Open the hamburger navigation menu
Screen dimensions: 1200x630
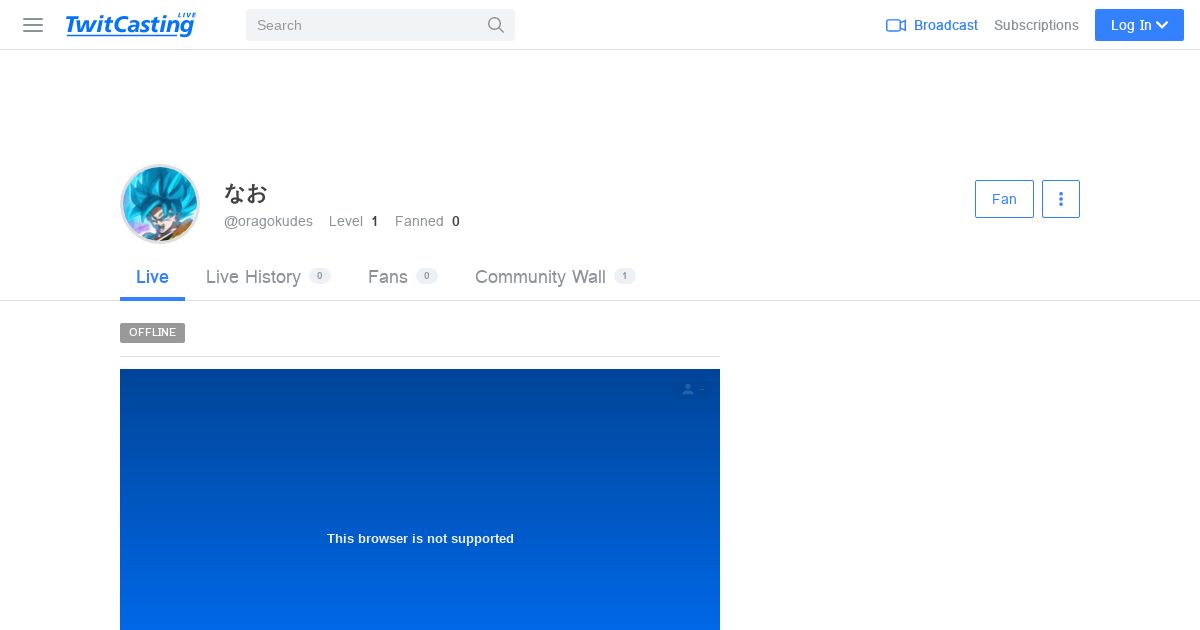(33, 25)
